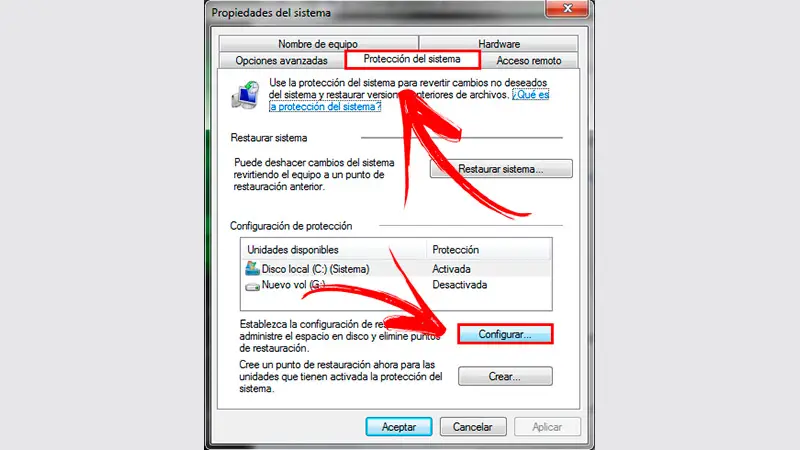
Task: Open the ¿Qué es la protección del sistema? link
Action: click(409, 101)
